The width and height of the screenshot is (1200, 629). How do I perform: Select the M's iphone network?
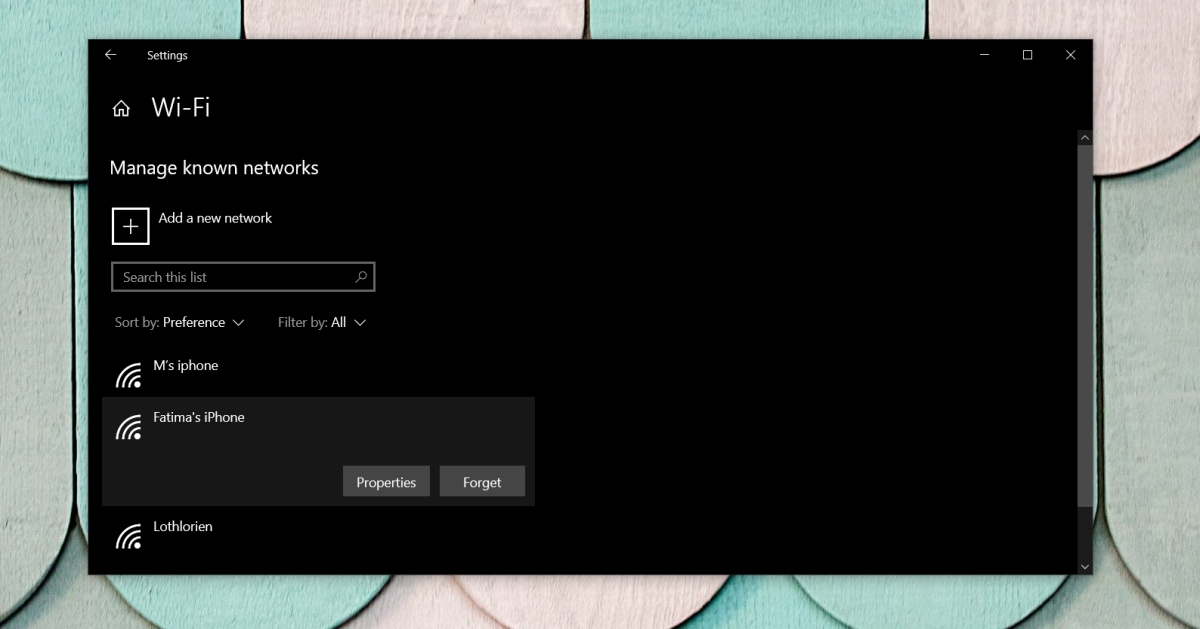coord(185,365)
